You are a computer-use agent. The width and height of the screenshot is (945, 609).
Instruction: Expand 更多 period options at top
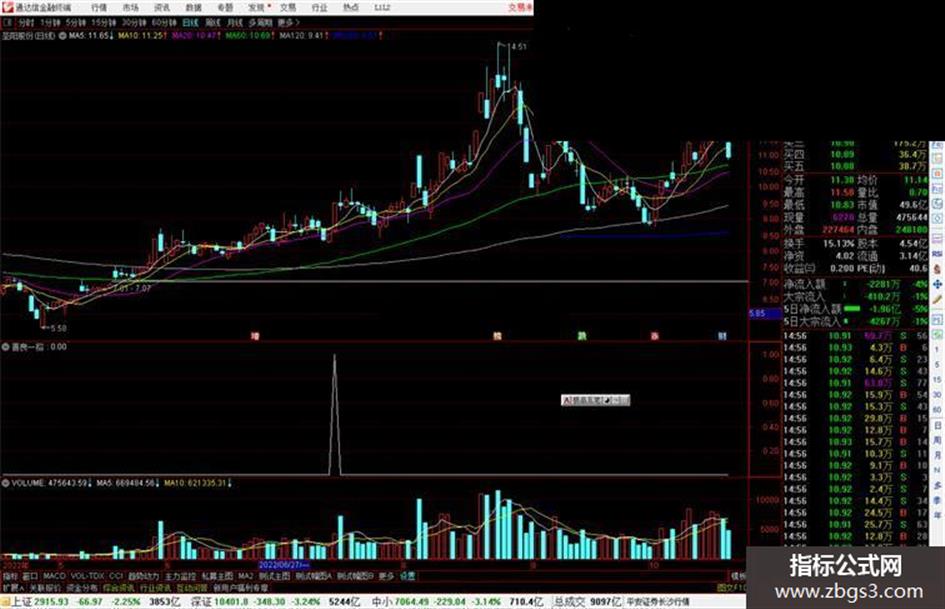288,22
